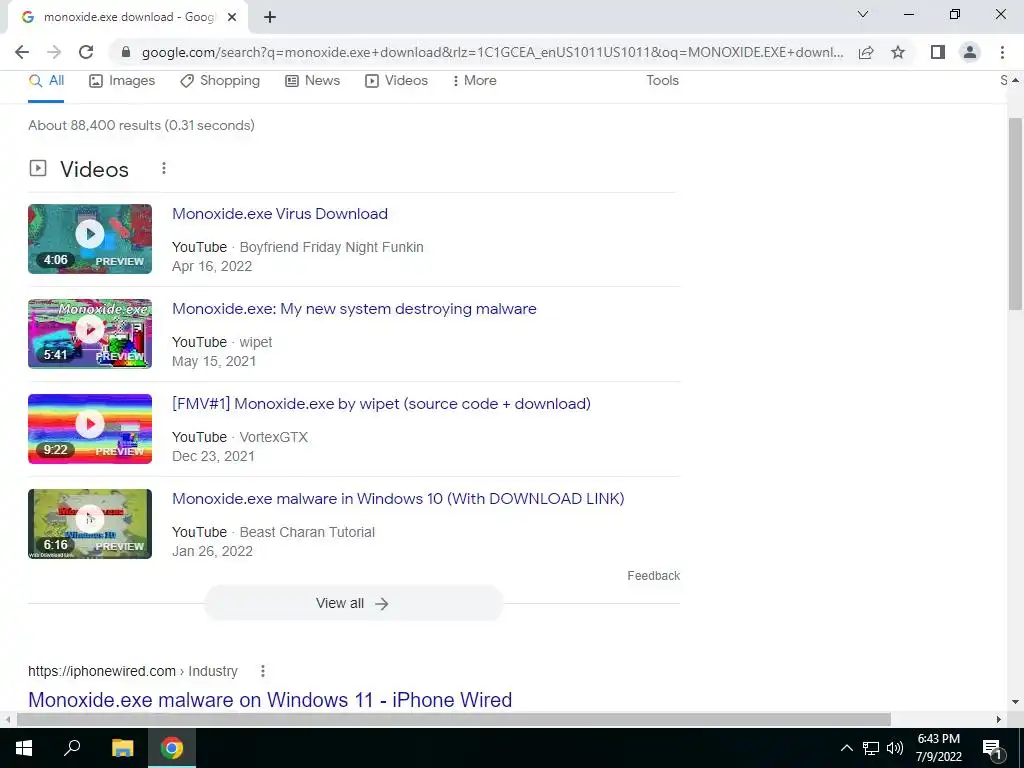Open Monoxide.exe malware in Windows 10 link
This screenshot has width=1024, height=768.
point(398,498)
